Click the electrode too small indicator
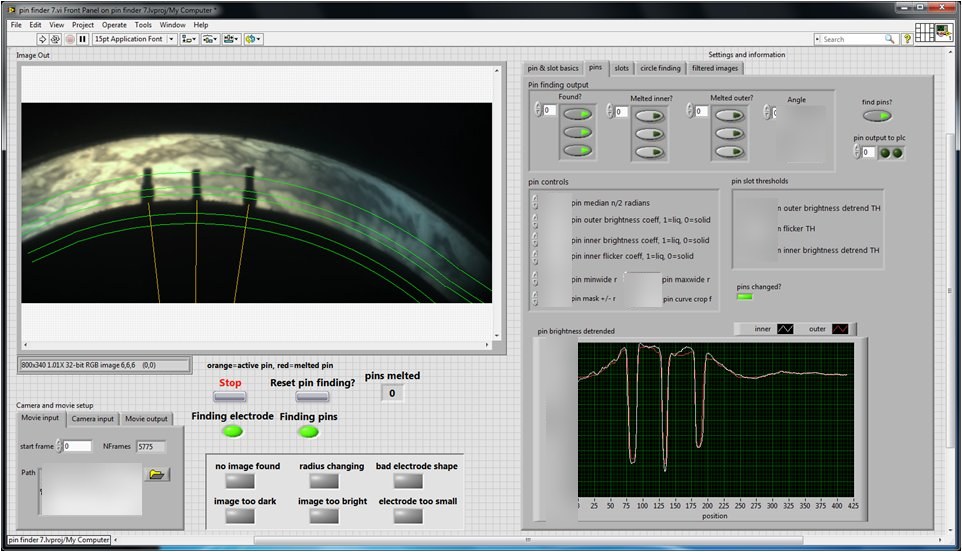962x552 pixels. coord(408,516)
